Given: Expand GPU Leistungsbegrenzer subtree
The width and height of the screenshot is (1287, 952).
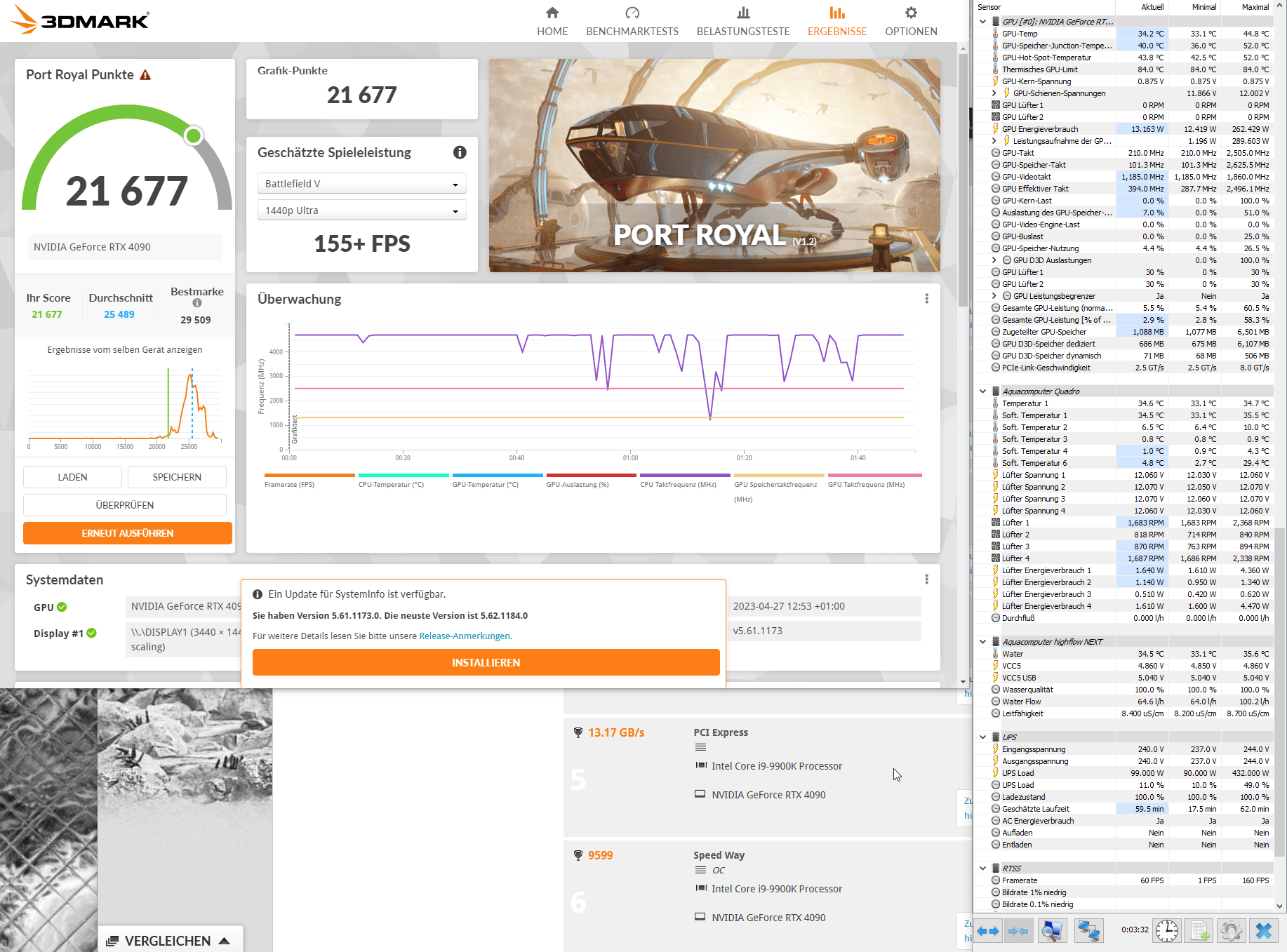Looking at the screenshot, I should click(994, 296).
